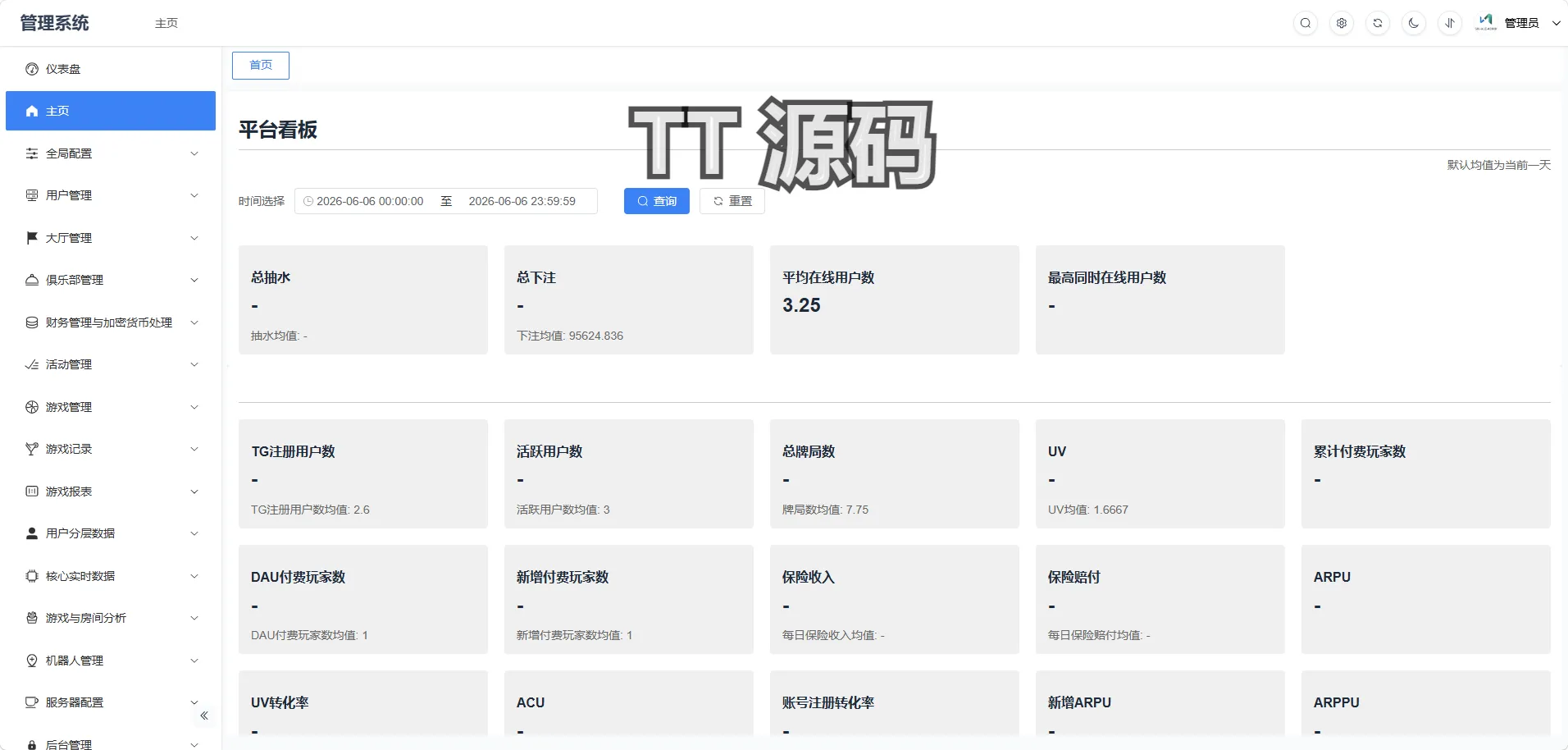This screenshot has width=1568, height=750.
Task: Click the refresh icon in header
Action: (1378, 23)
